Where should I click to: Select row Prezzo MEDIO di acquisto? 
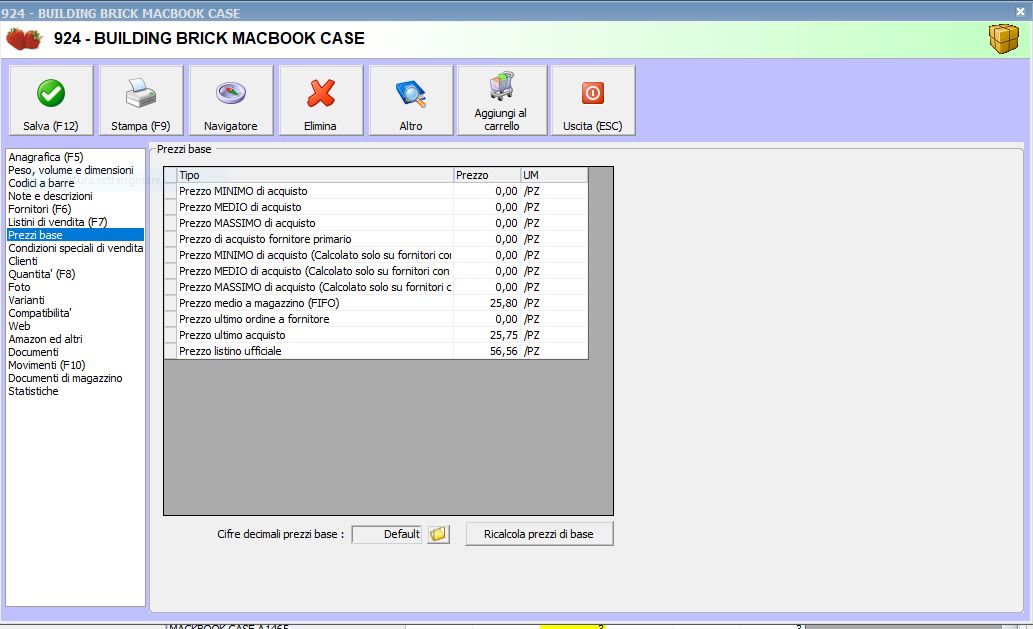(x=376, y=207)
